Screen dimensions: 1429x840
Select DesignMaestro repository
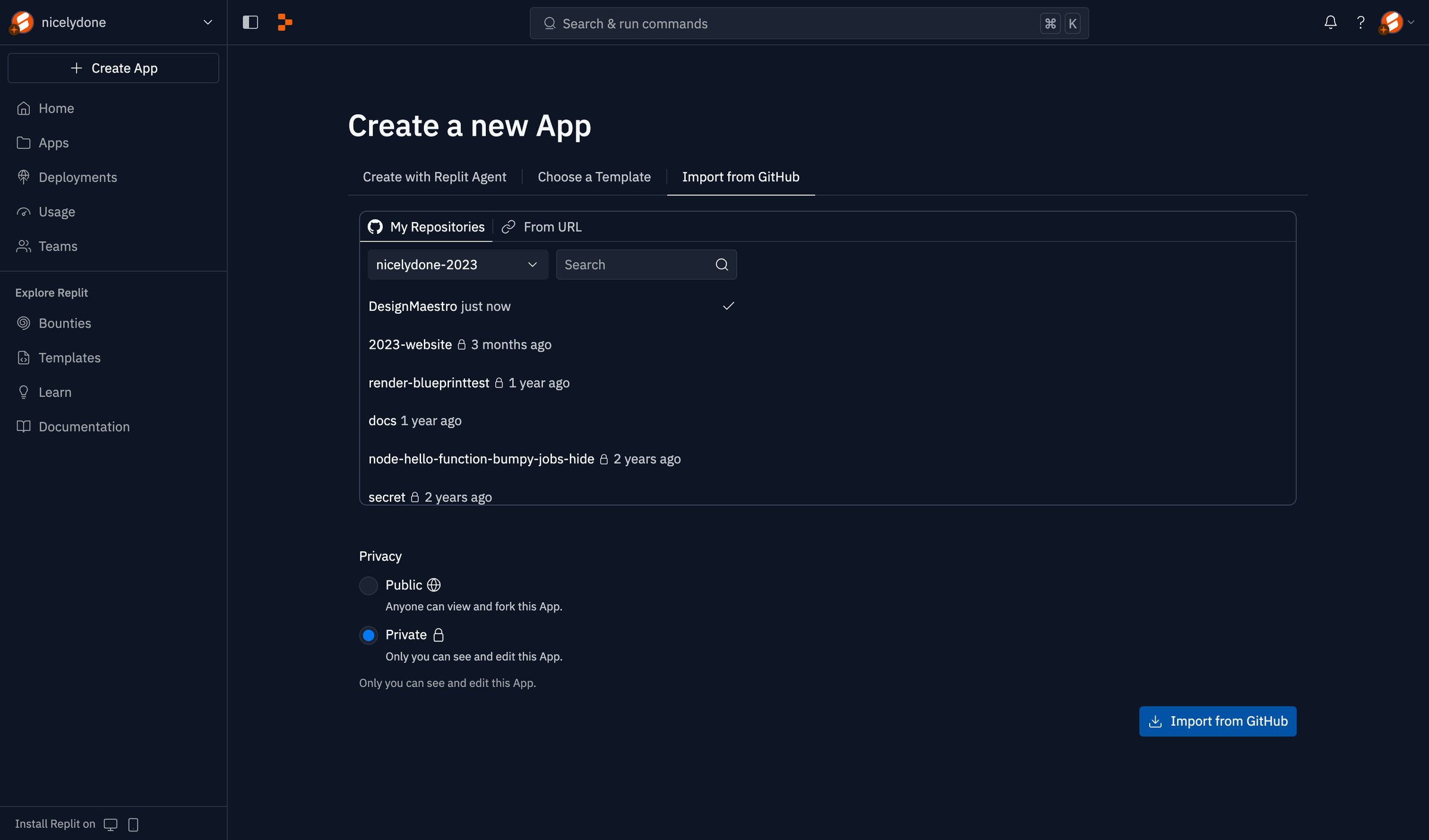tap(552, 306)
